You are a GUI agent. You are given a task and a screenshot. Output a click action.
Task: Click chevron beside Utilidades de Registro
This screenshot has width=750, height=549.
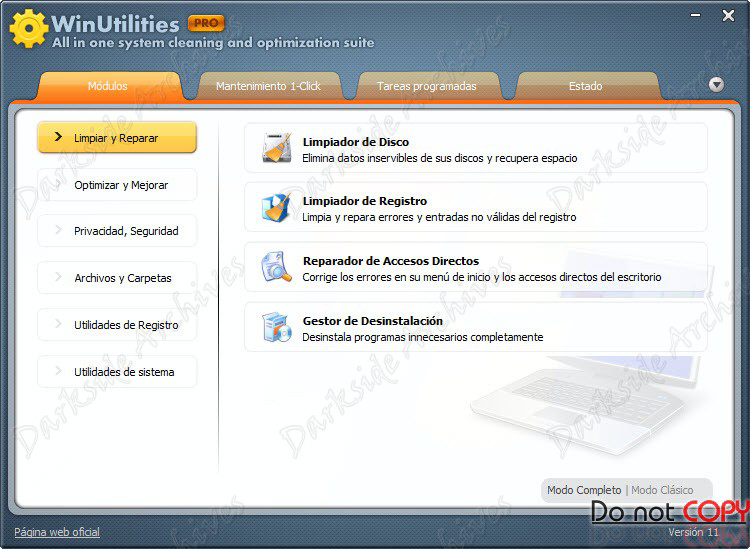click(58, 324)
